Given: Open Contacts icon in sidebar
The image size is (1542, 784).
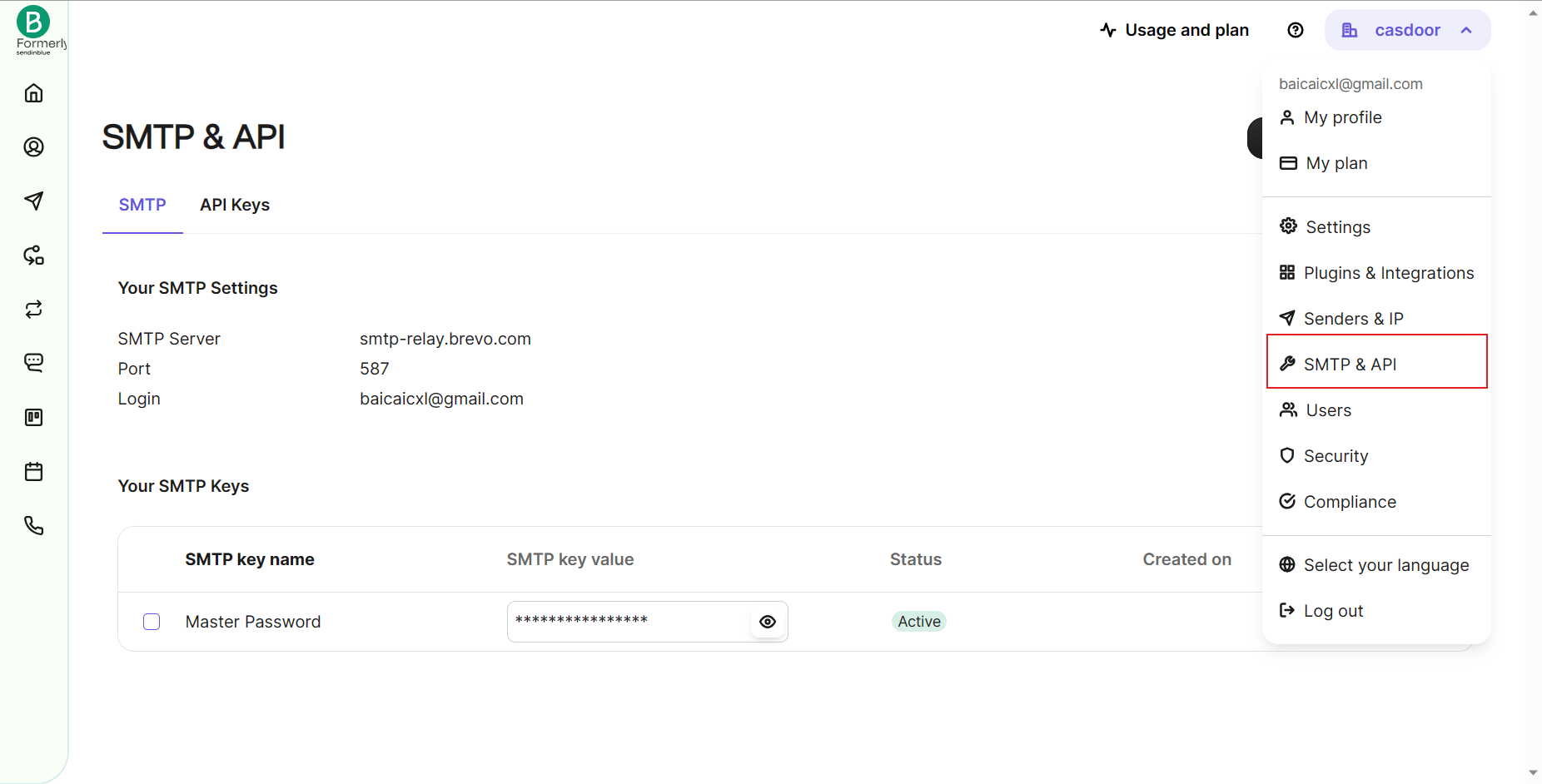Looking at the screenshot, I should pos(33,147).
